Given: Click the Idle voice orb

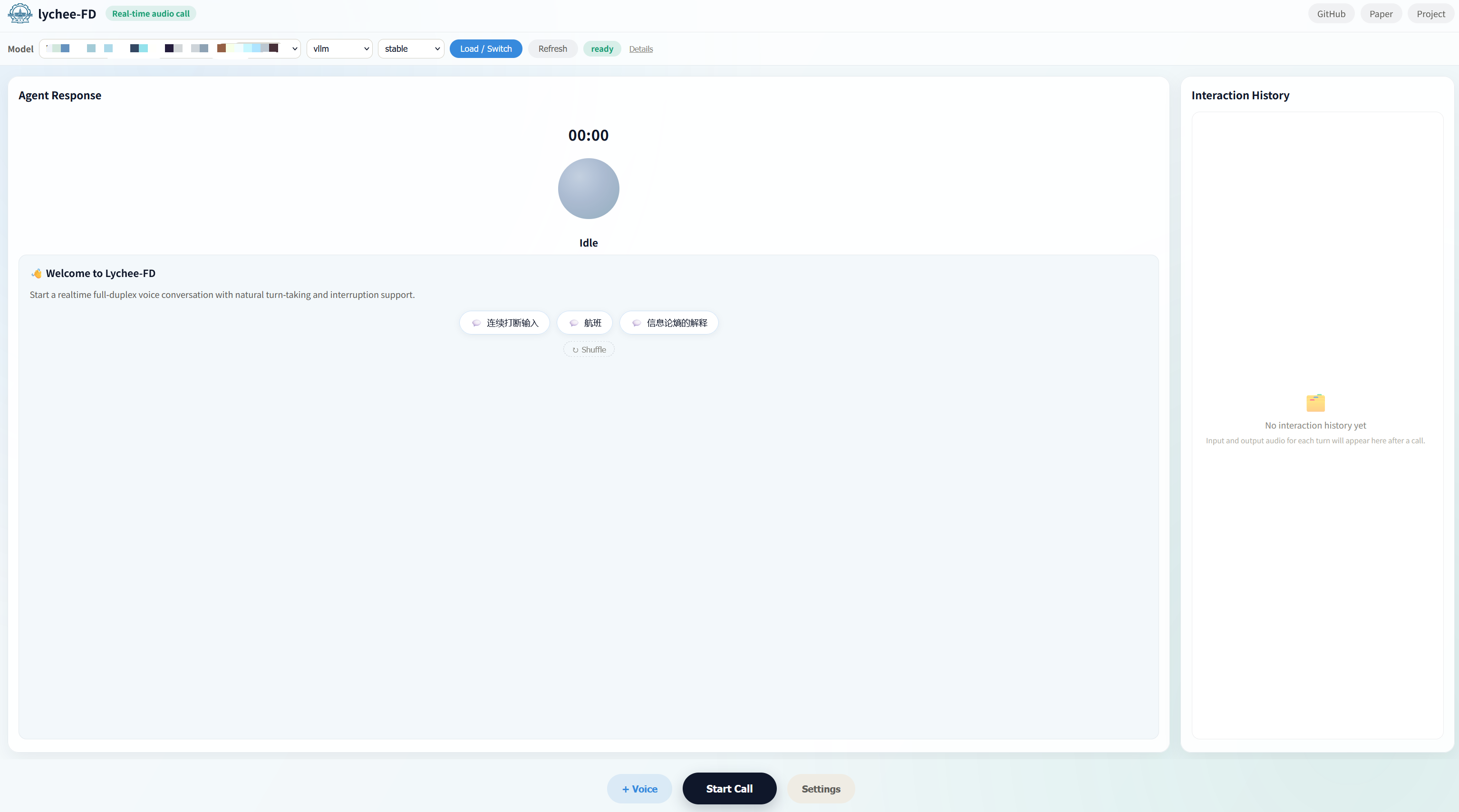Looking at the screenshot, I should tap(589, 189).
